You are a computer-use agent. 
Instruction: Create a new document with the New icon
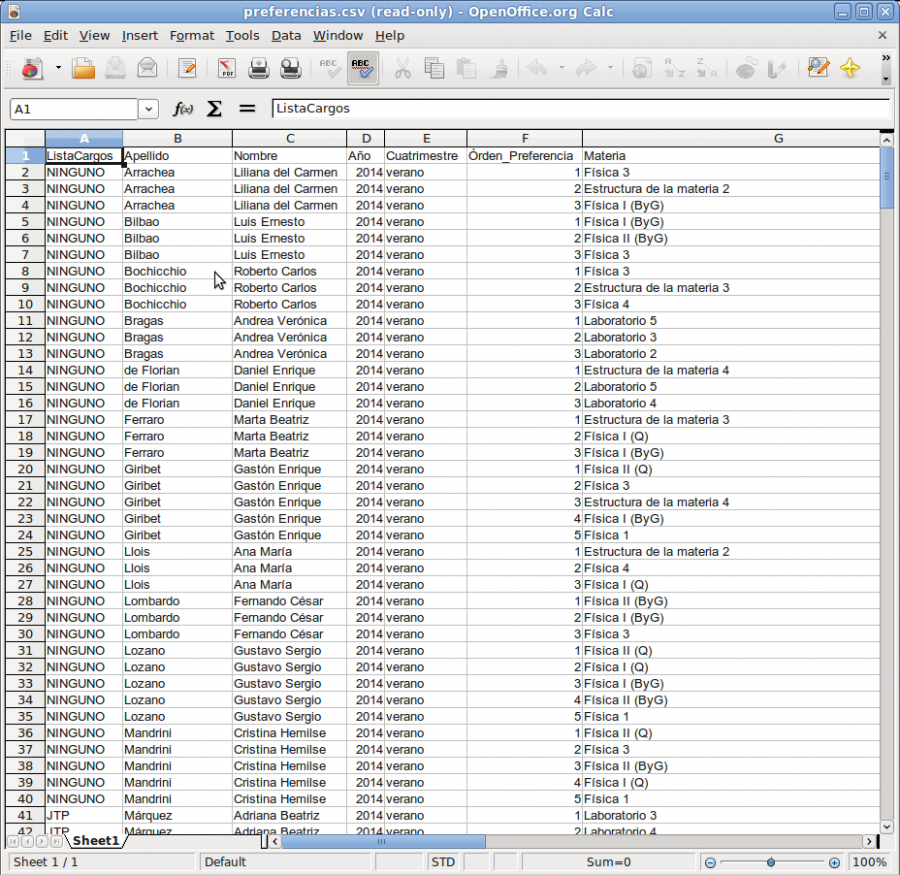[x=32, y=68]
